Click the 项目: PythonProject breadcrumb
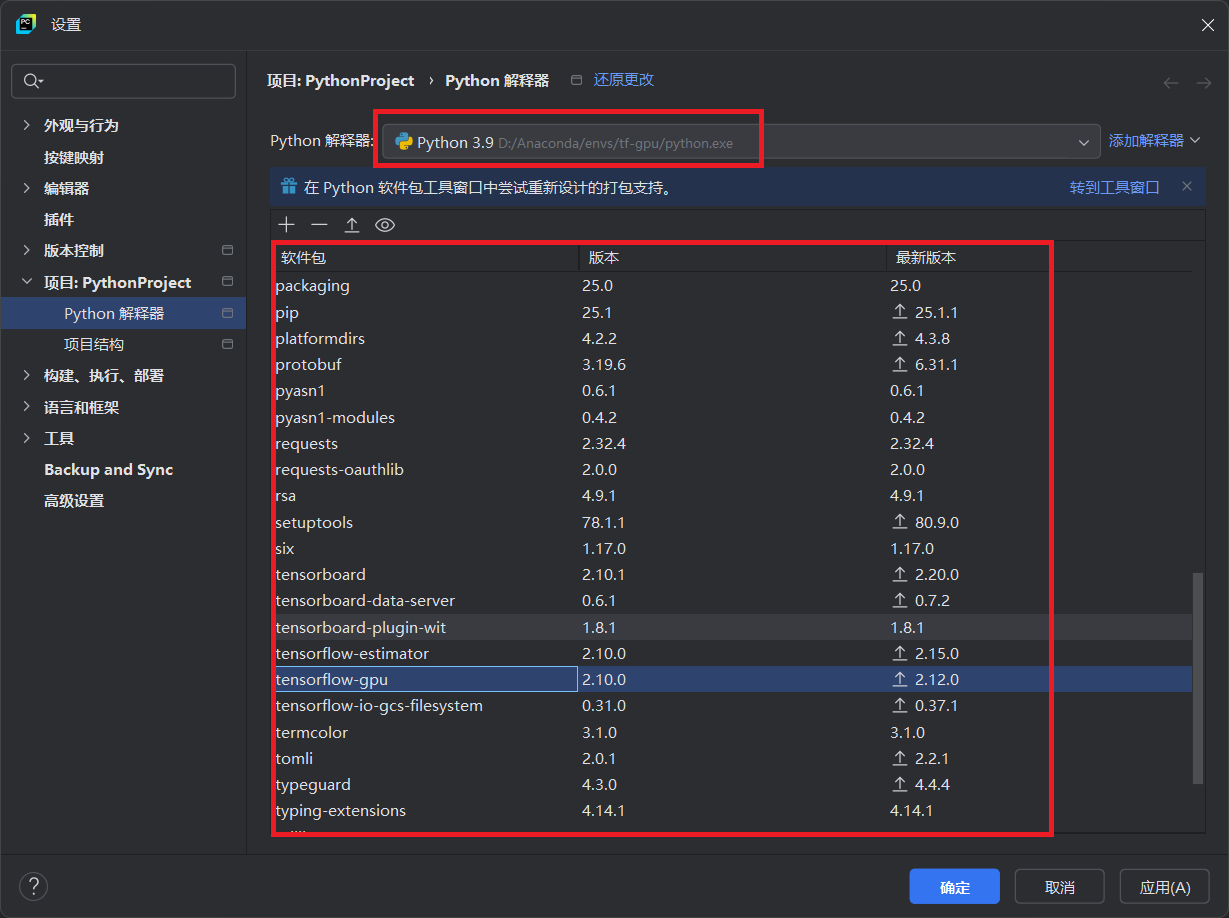 [340, 80]
